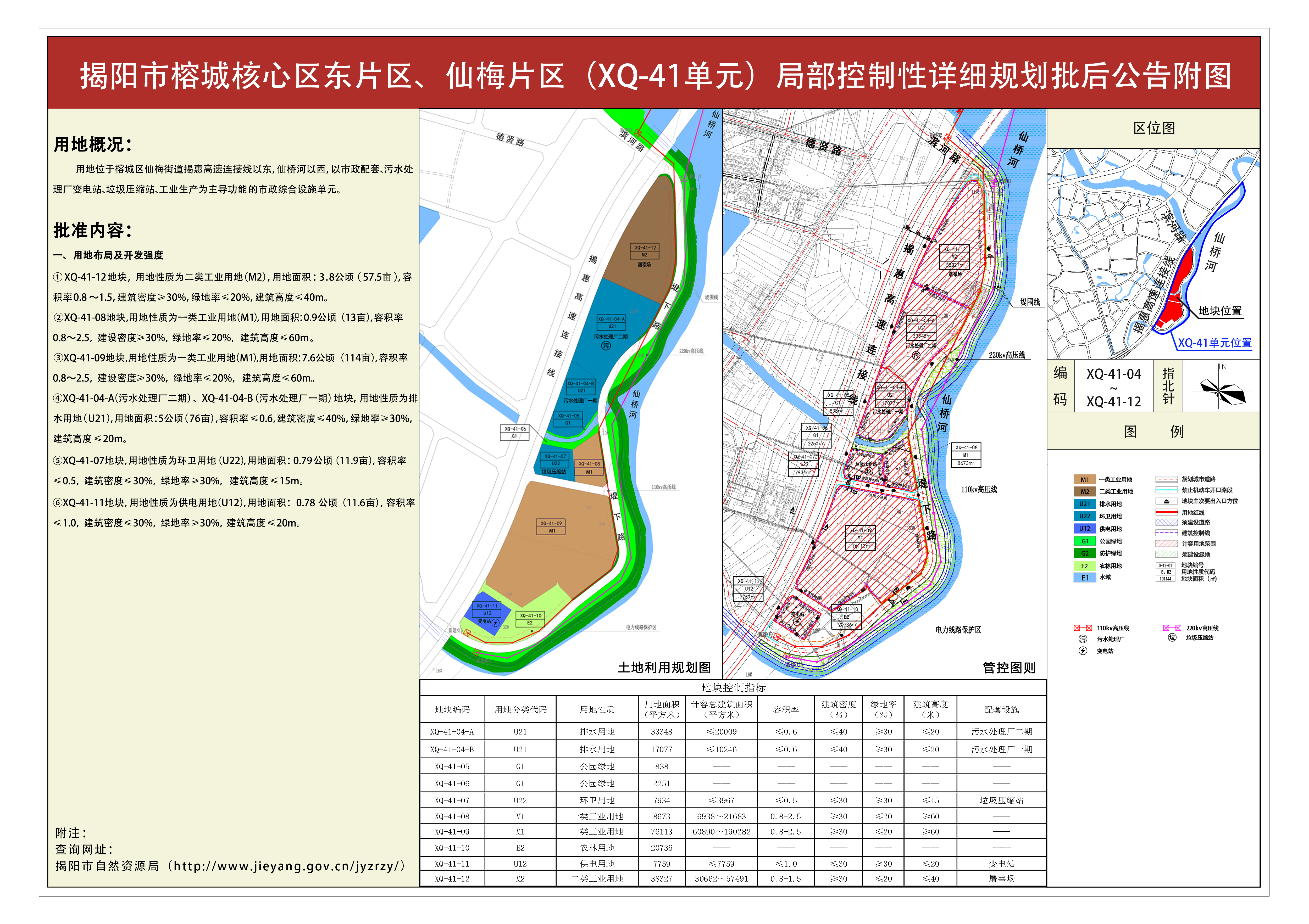Click the 农林用地 cell in XQ-41-10 row
1309x924 pixels.
tap(597, 848)
